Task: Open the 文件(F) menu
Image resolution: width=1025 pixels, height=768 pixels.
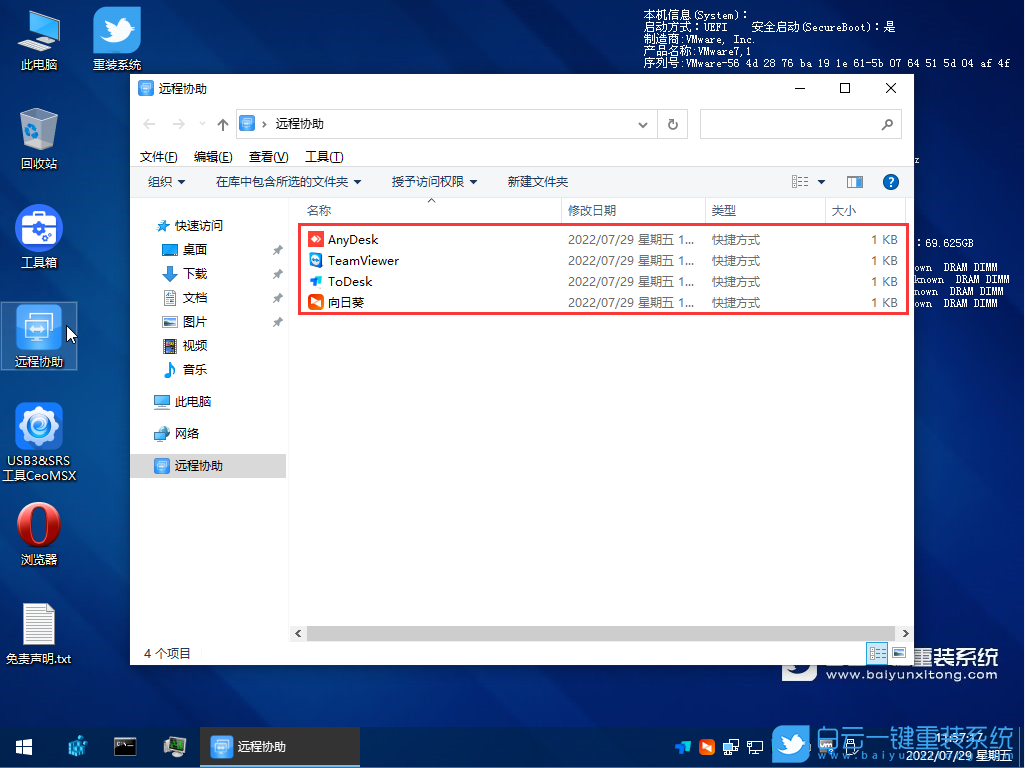Action: click(x=158, y=156)
